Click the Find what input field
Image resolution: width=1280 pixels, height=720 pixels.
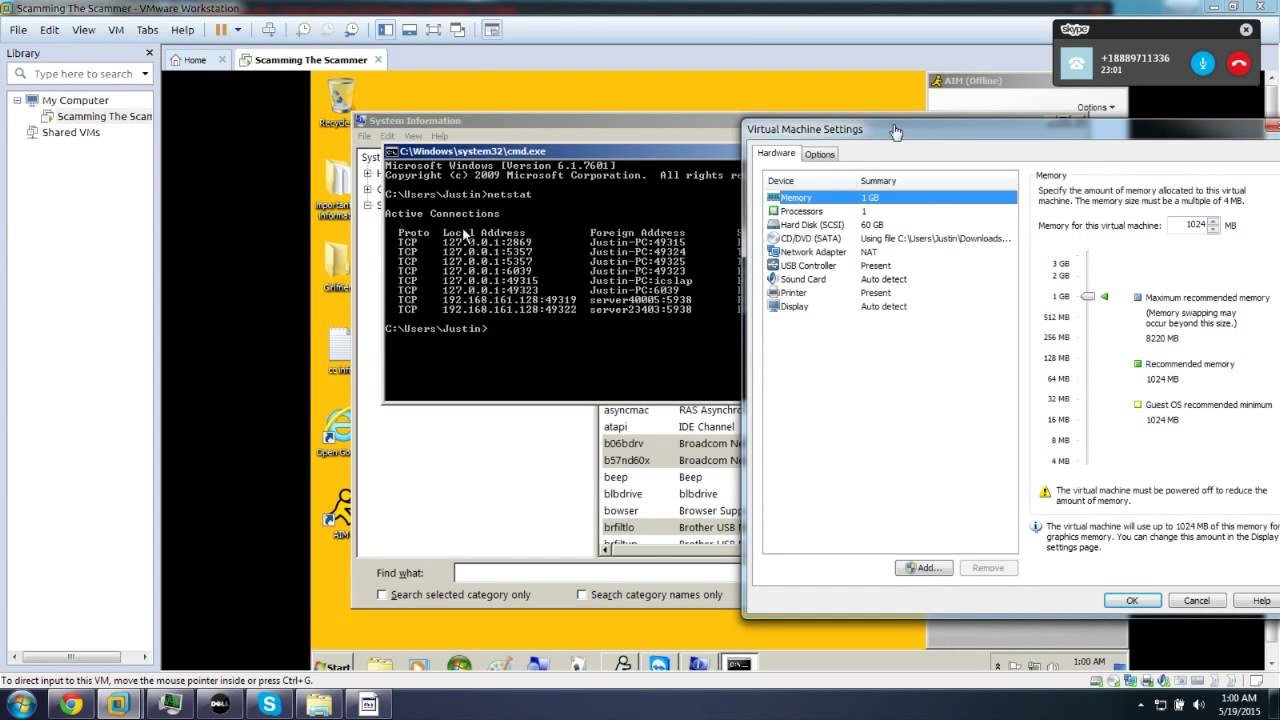coord(598,573)
